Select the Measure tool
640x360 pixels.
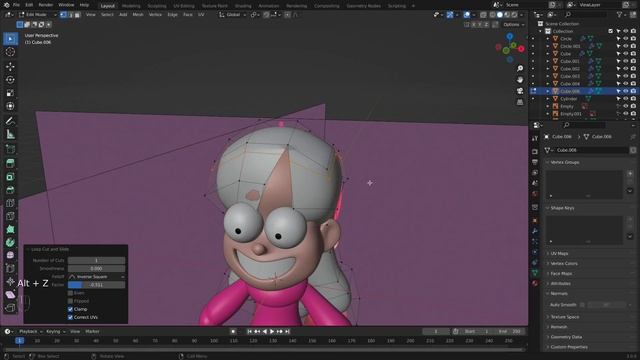(x=10, y=134)
